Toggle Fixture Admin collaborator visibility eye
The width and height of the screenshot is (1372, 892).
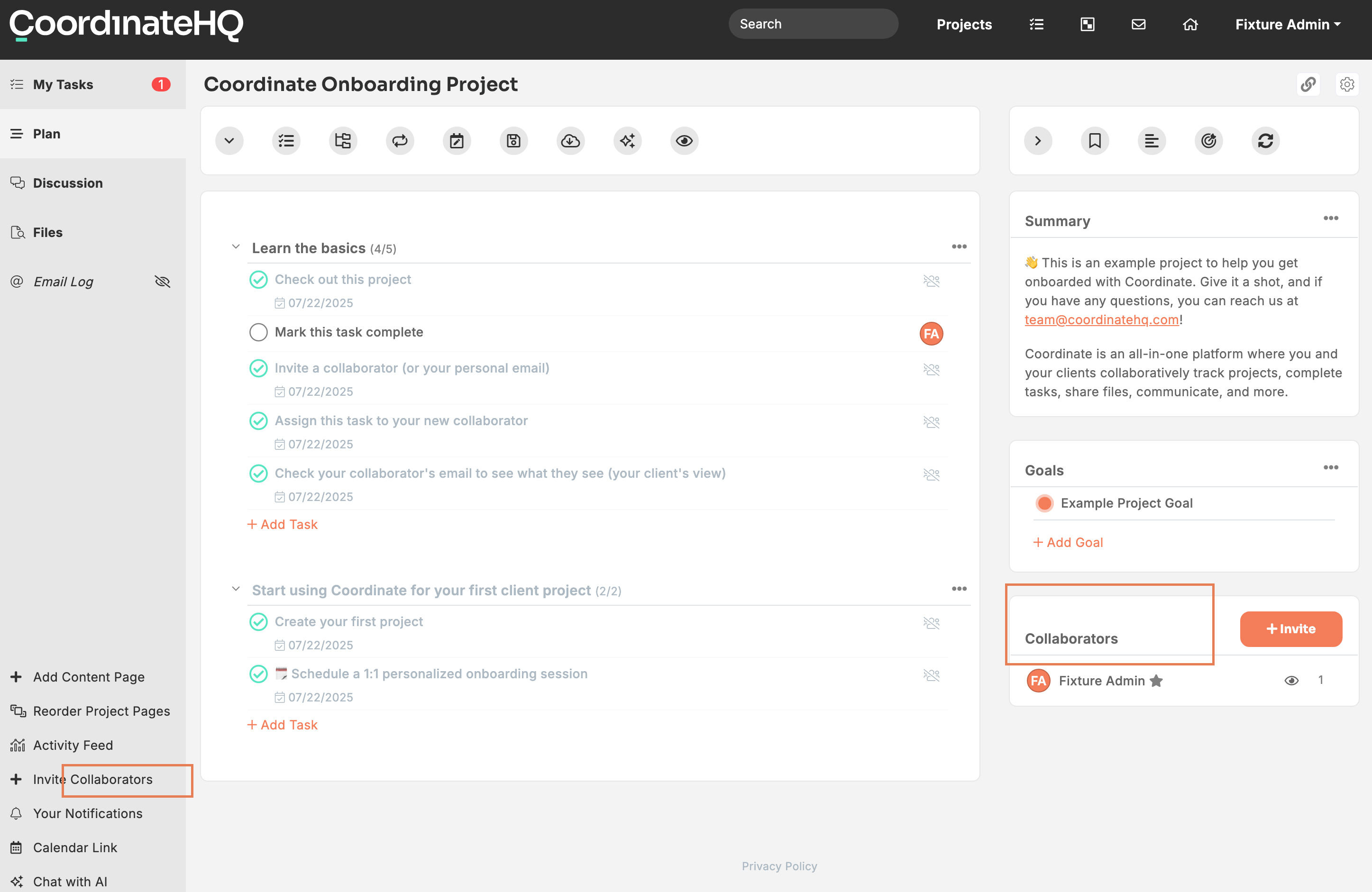pyautogui.click(x=1291, y=681)
